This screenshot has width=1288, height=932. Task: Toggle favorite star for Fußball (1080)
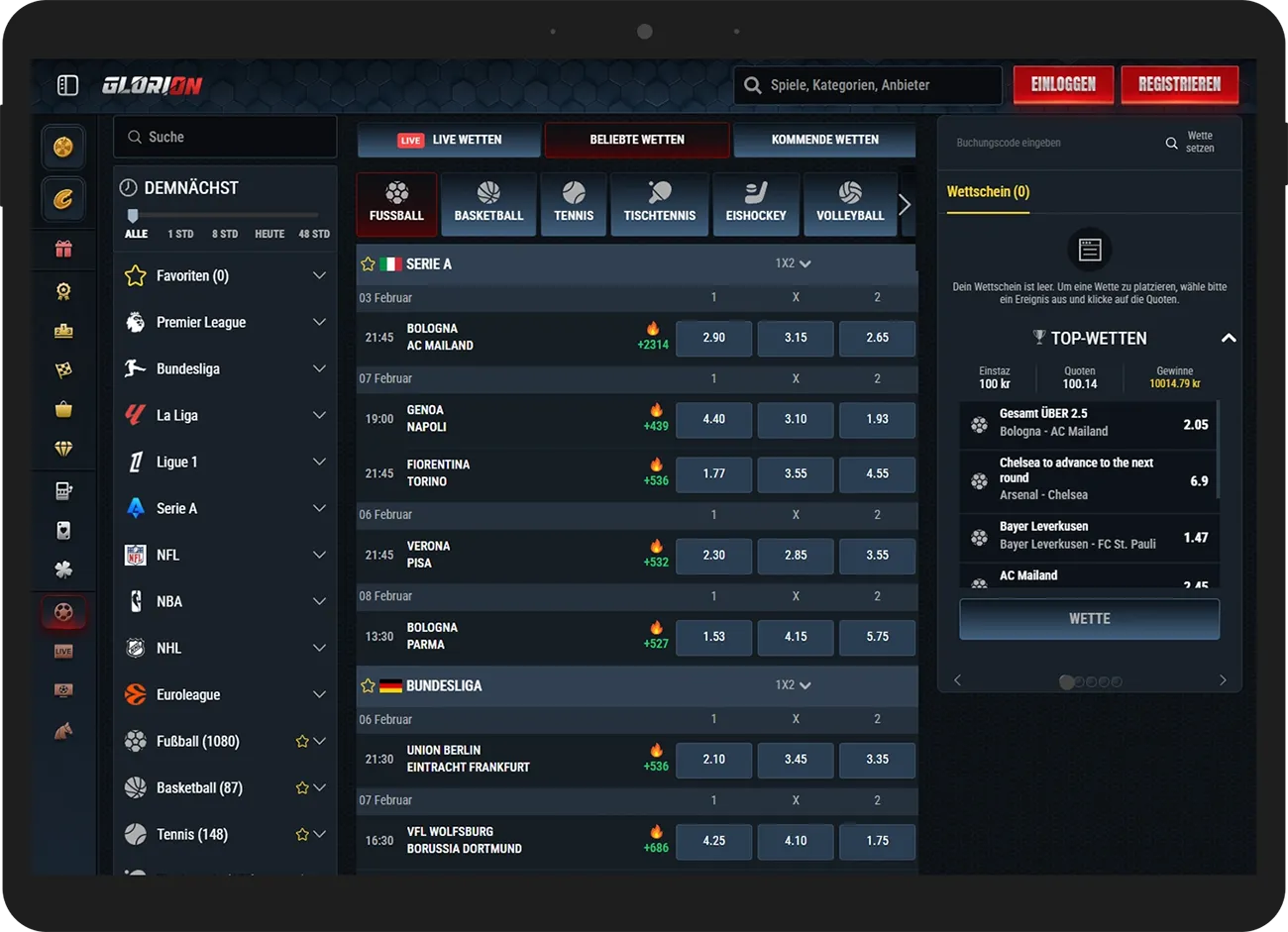[x=302, y=741]
